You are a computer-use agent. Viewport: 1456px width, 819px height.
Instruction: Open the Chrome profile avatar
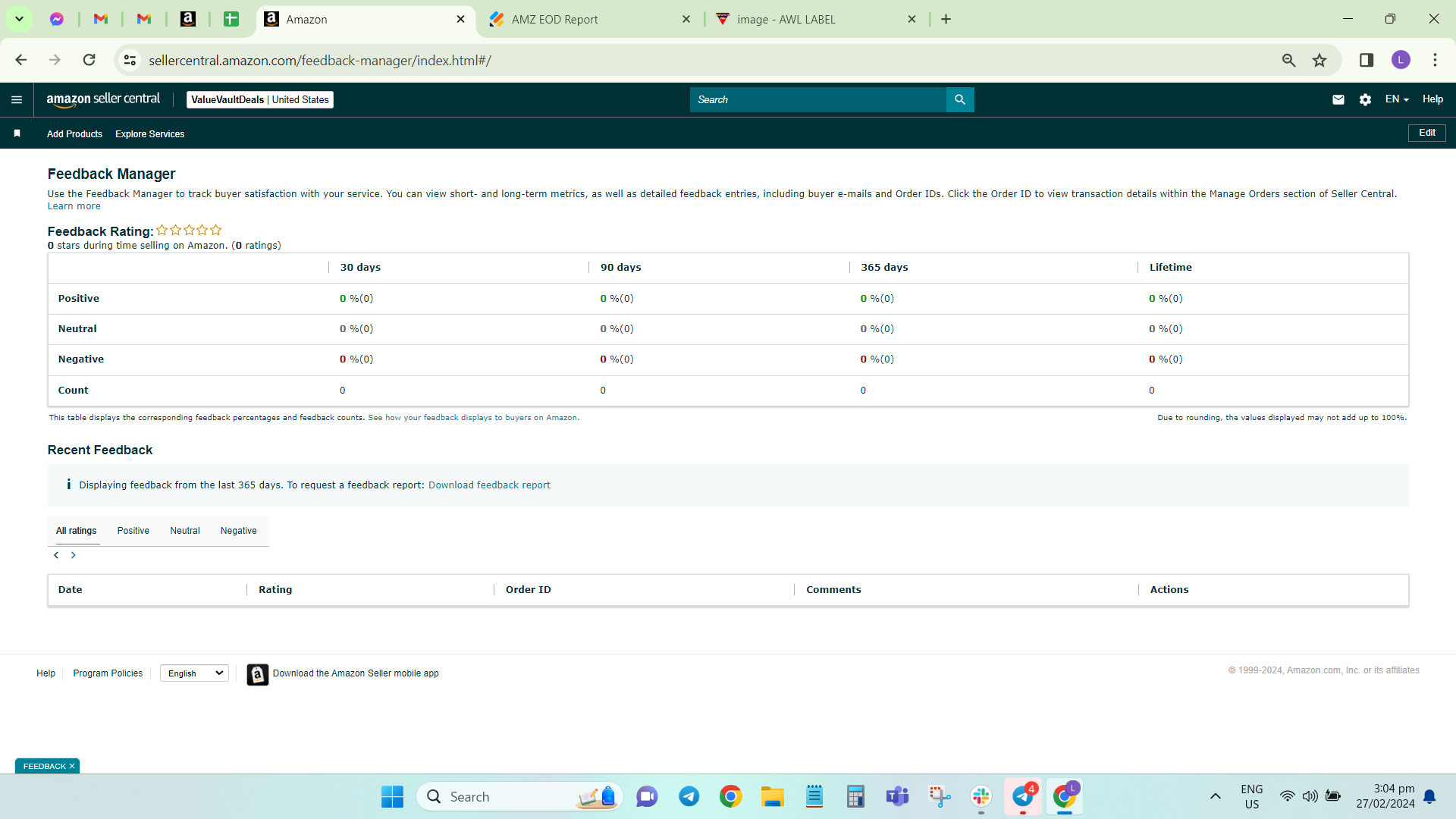pyautogui.click(x=1401, y=60)
